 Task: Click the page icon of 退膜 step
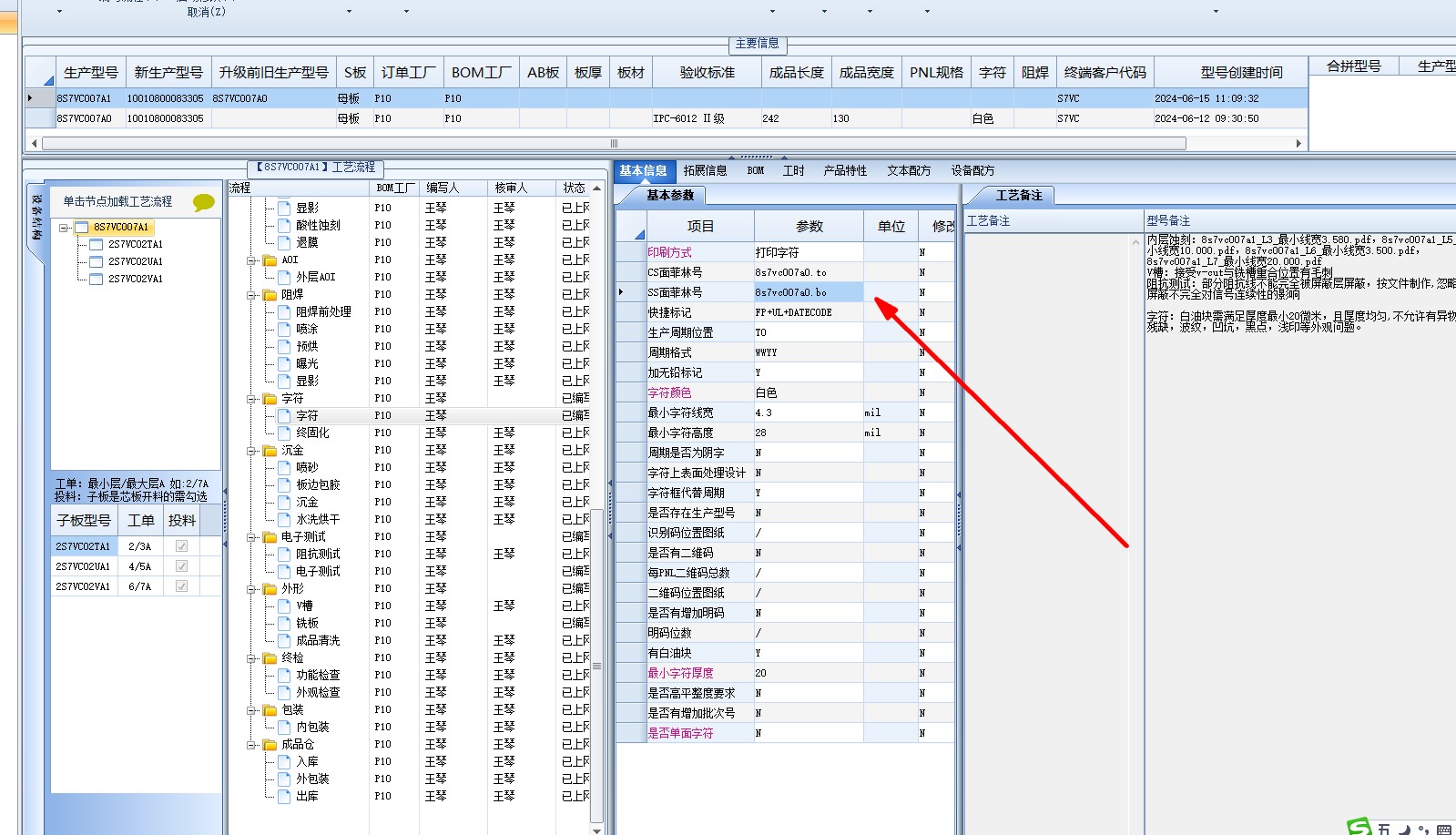point(284,243)
